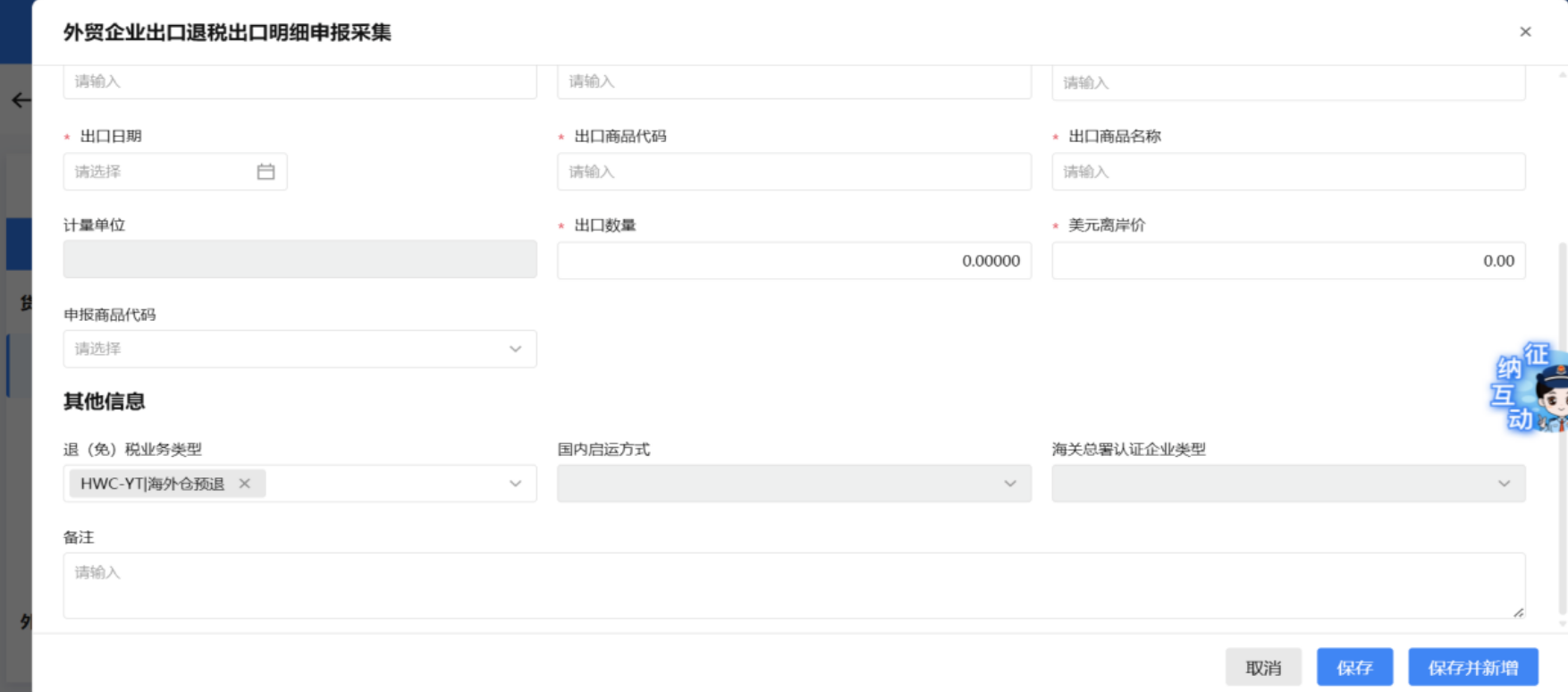Focus the 出口商品名称 input field
1568x692 pixels.
coord(1288,172)
